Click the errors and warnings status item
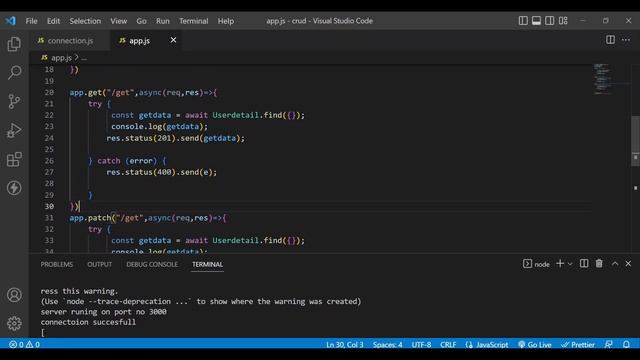The image size is (640, 360). click(24, 344)
